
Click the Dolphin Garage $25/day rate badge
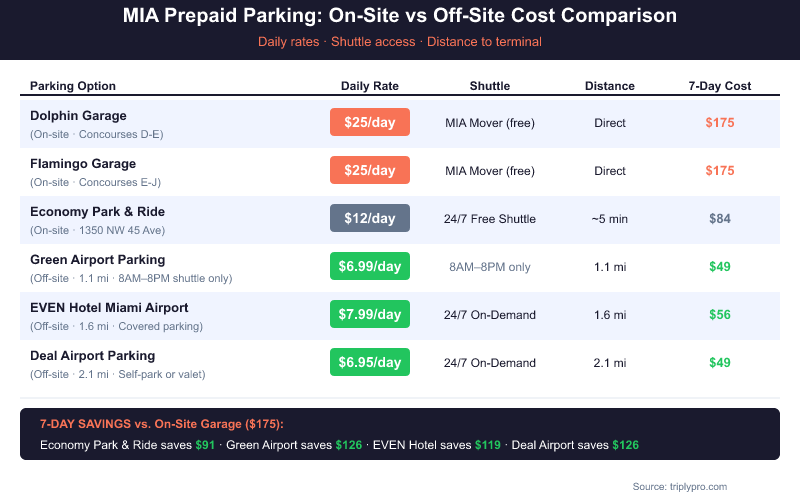369,123
